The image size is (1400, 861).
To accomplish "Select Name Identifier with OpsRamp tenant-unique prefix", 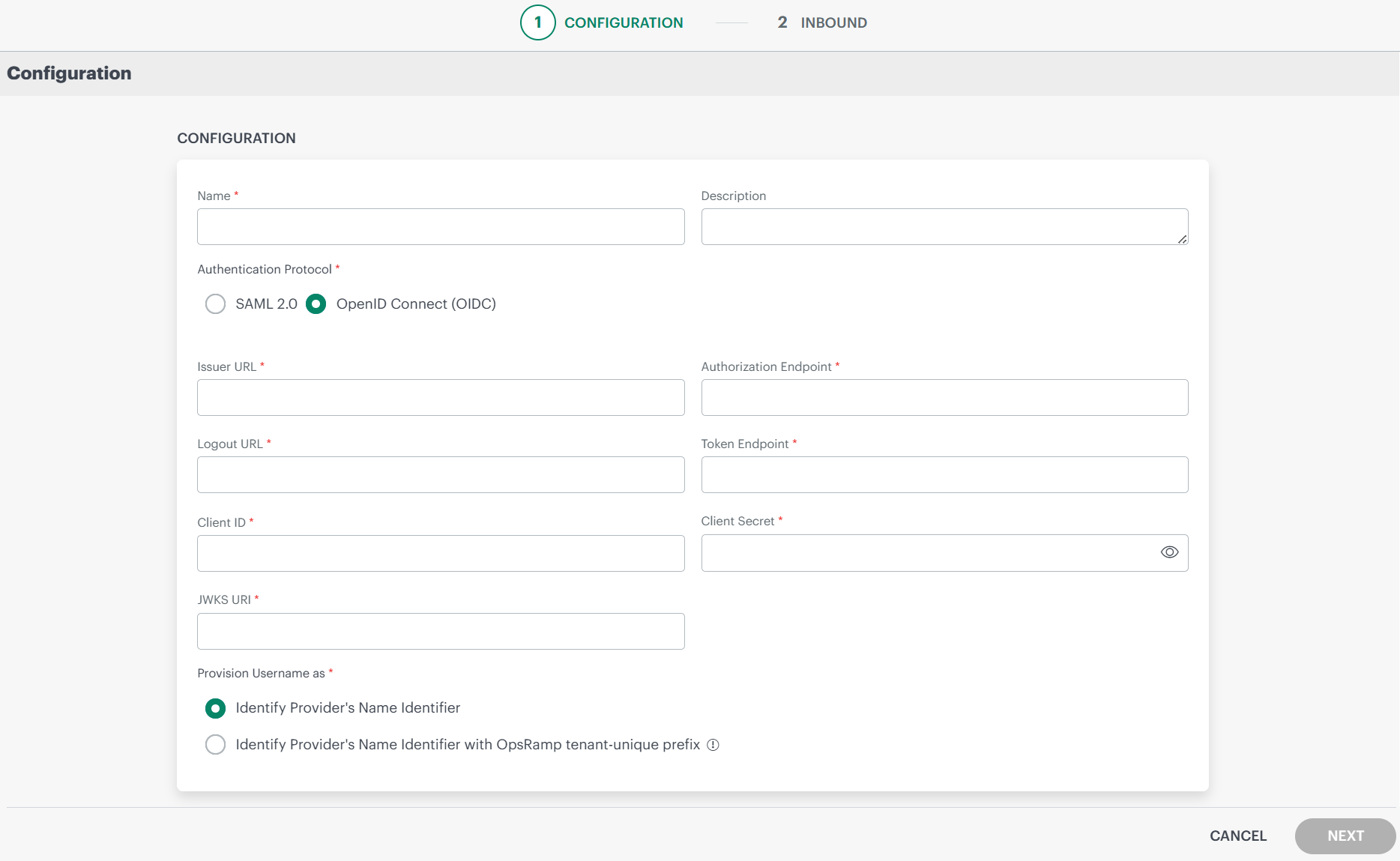I will click(215, 744).
